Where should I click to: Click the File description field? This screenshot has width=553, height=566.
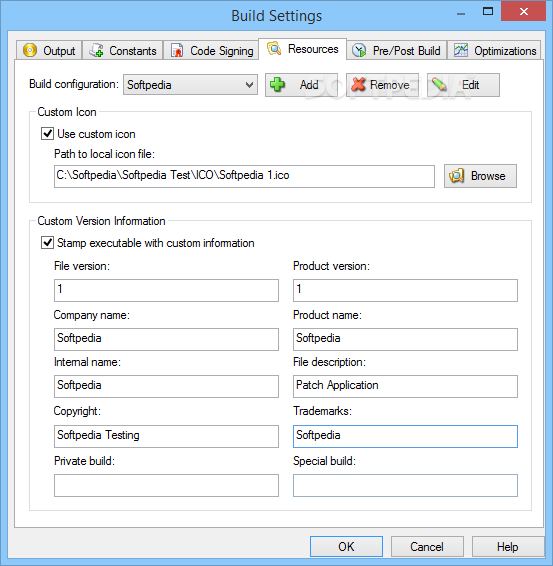pos(405,386)
